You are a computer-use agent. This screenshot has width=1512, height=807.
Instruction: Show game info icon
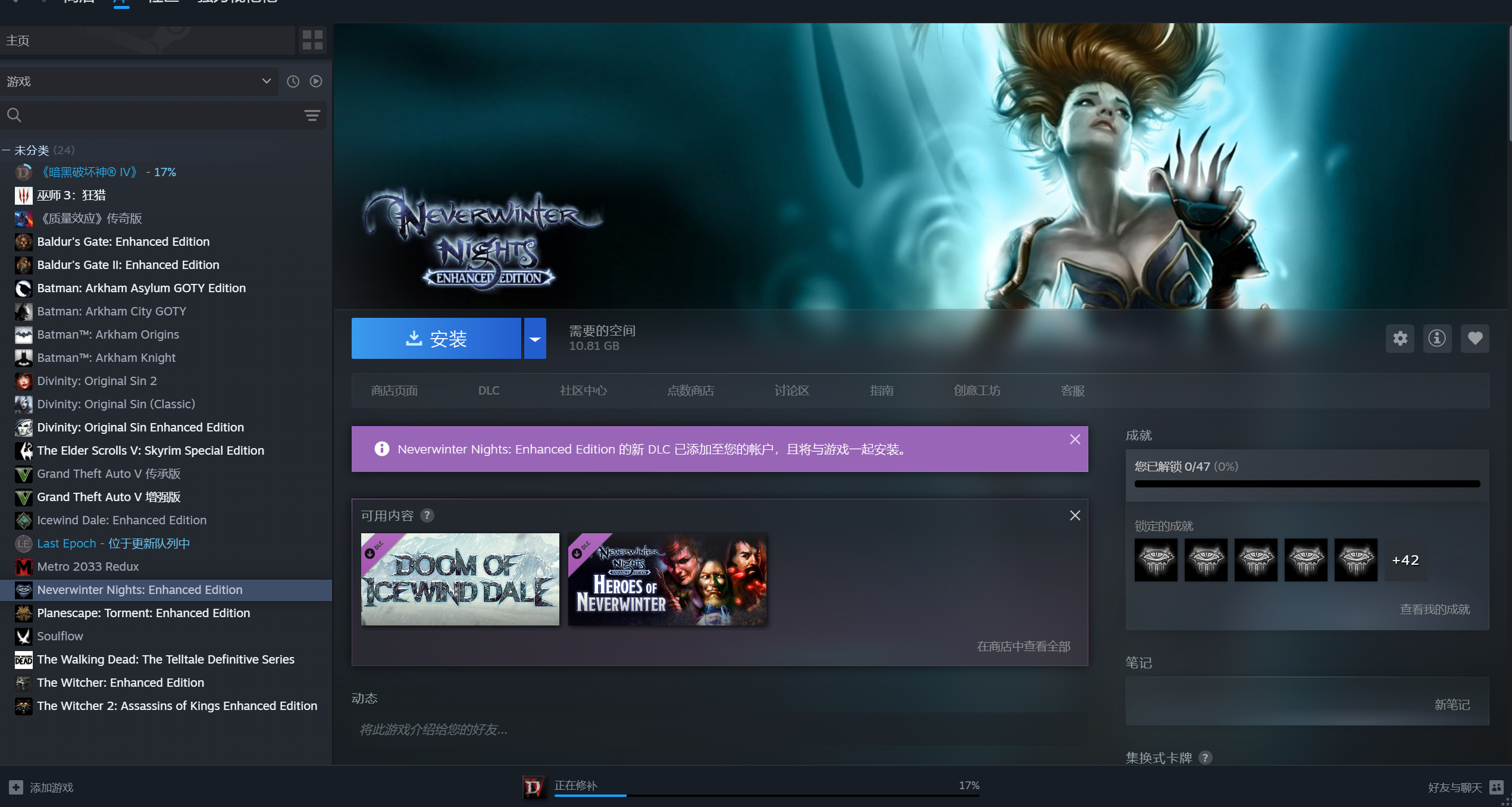click(1437, 339)
